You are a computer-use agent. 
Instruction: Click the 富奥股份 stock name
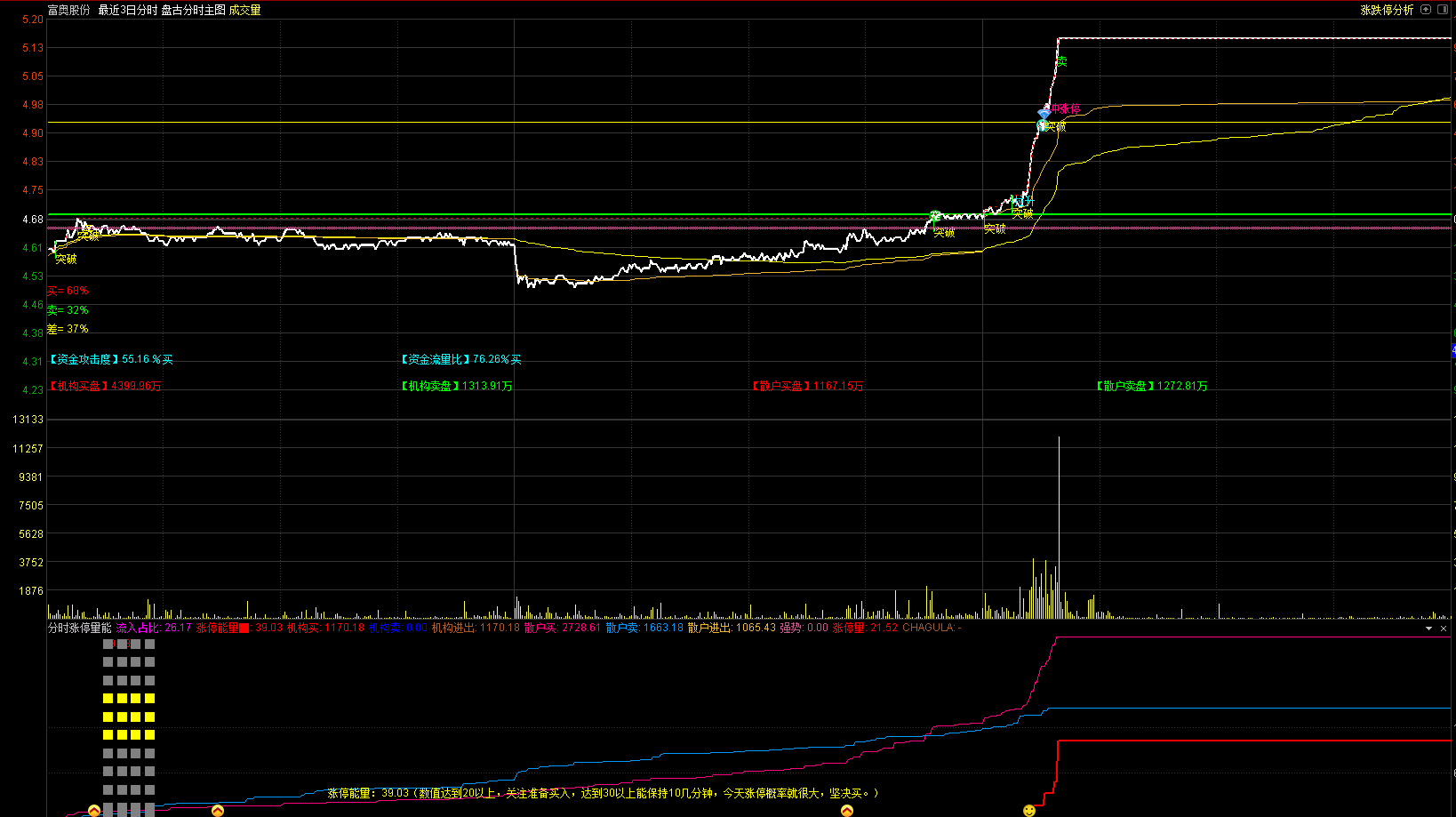pyautogui.click(x=69, y=10)
